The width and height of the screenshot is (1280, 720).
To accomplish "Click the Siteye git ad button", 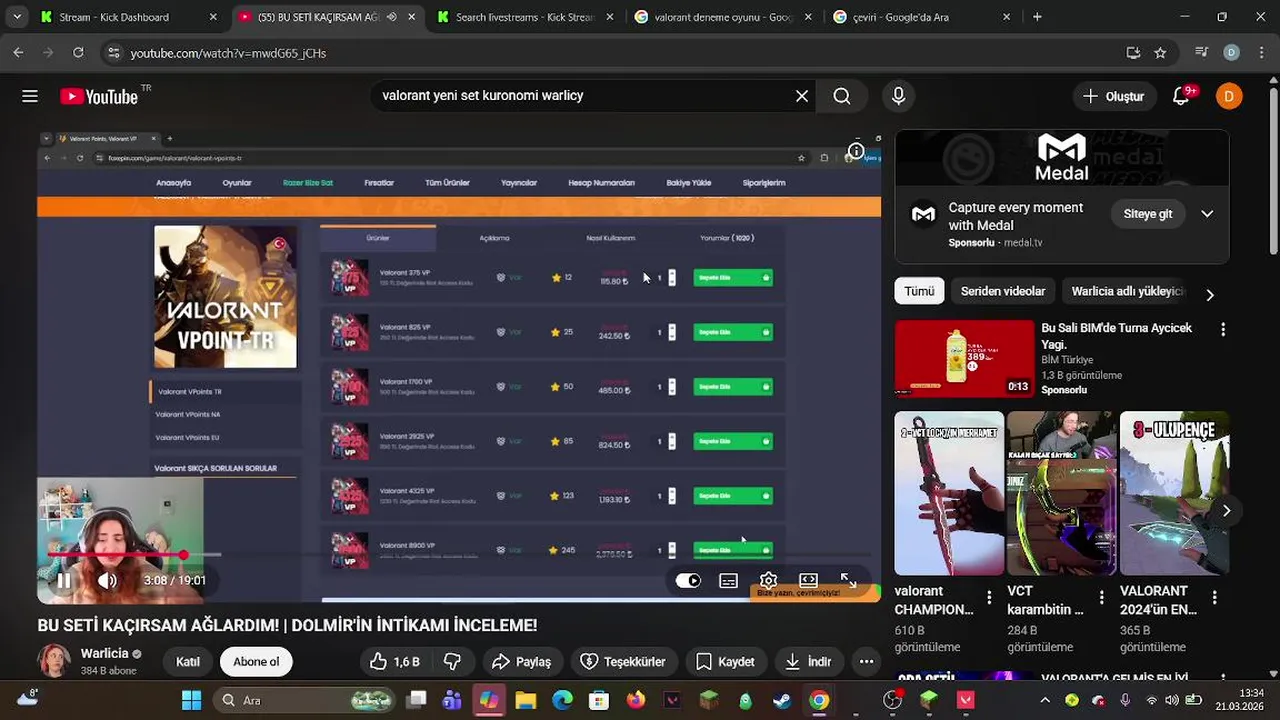I will [1148, 214].
